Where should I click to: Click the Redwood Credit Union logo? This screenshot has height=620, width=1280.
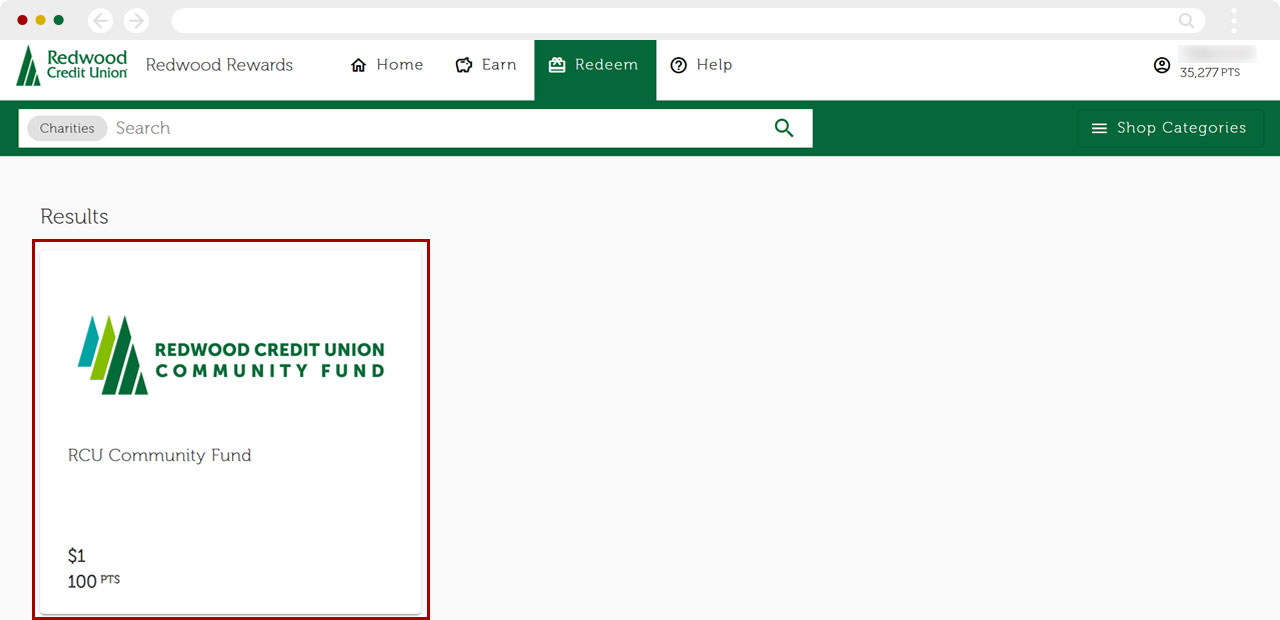[72, 65]
